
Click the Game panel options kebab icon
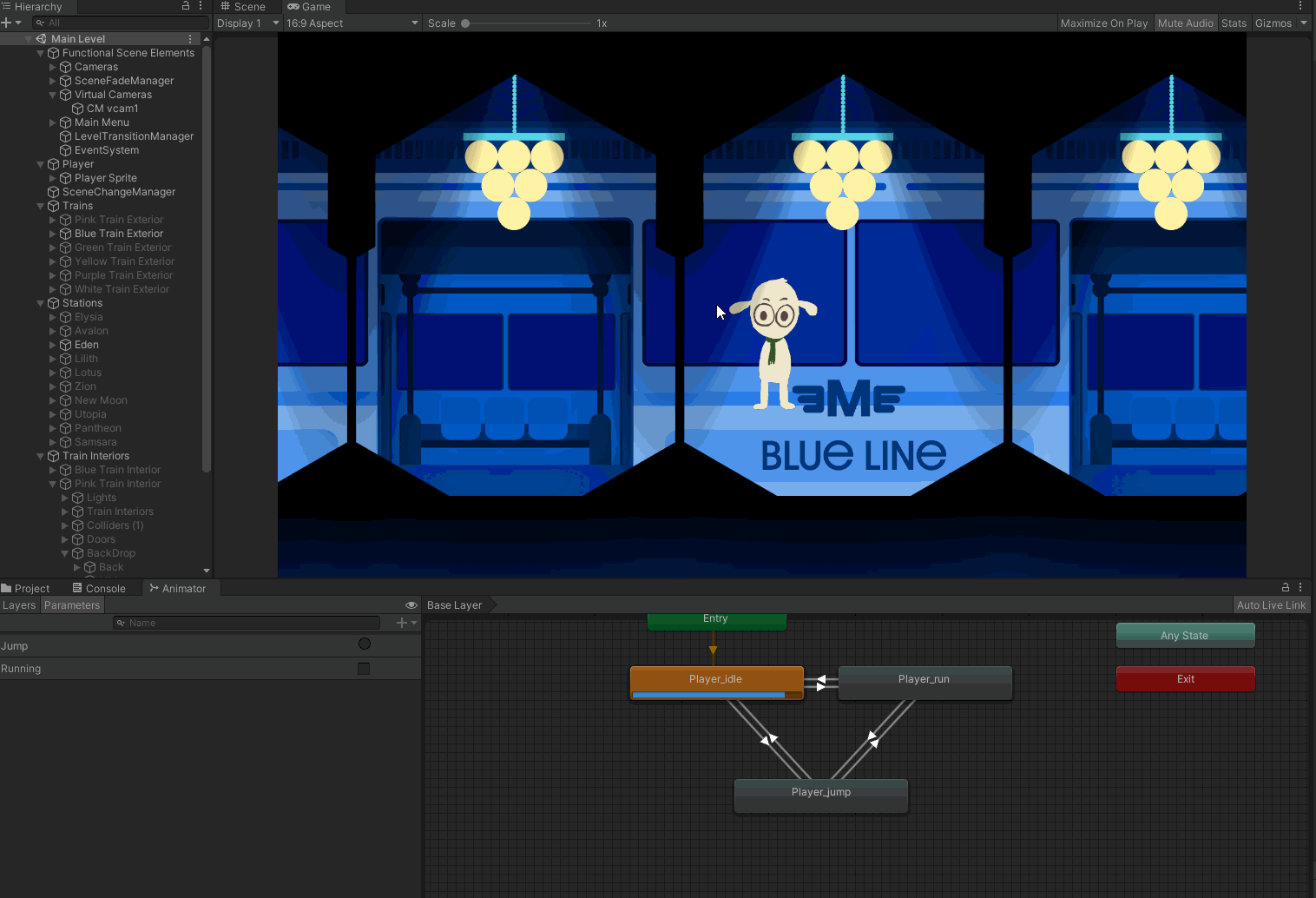[1300, 6]
